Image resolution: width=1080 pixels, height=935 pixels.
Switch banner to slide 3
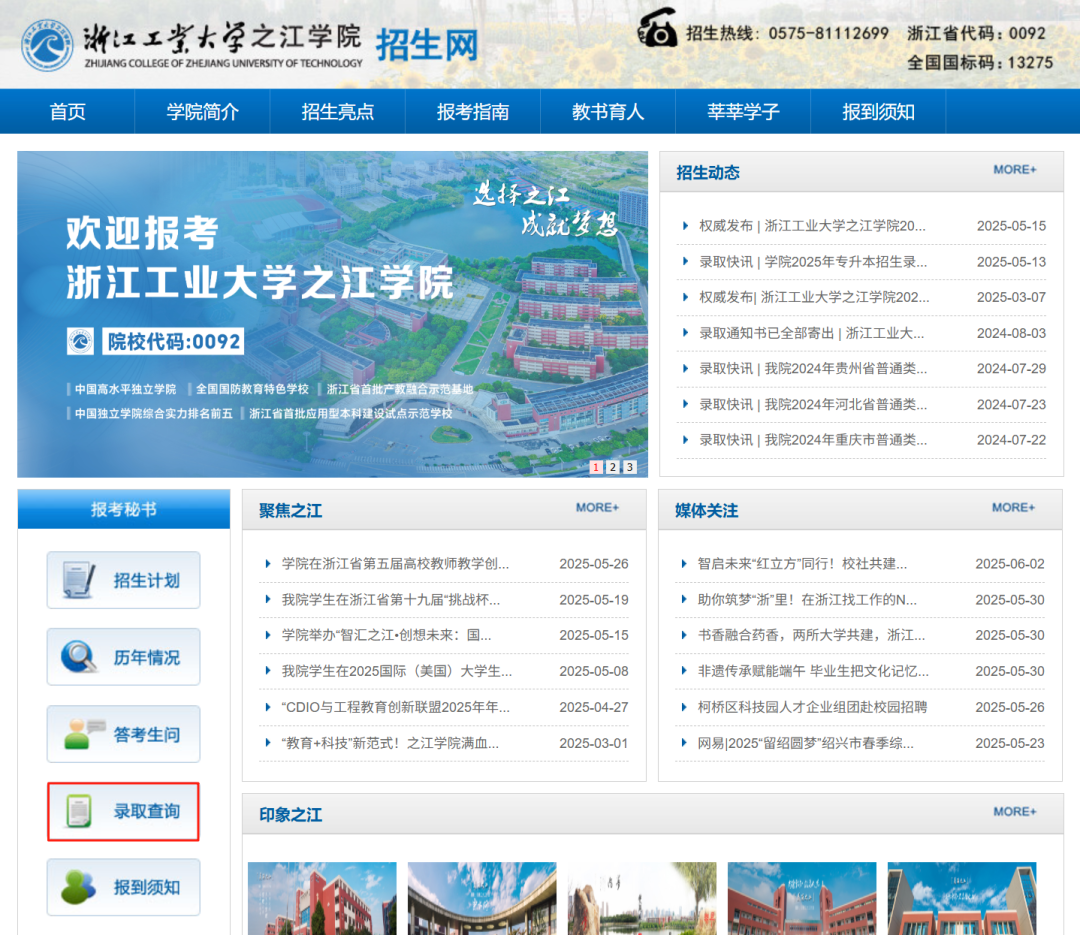pyautogui.click(x=629, y=467)
